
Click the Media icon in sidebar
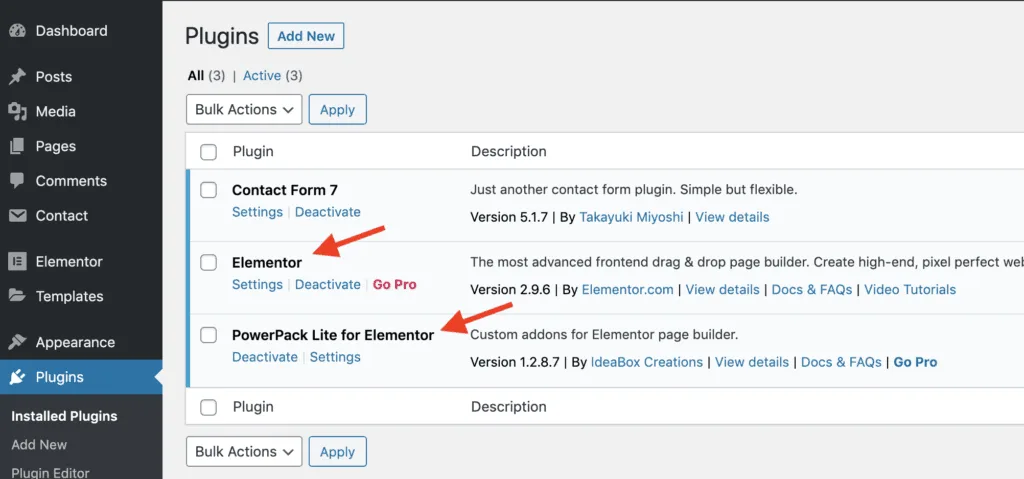tap(18, 112)
